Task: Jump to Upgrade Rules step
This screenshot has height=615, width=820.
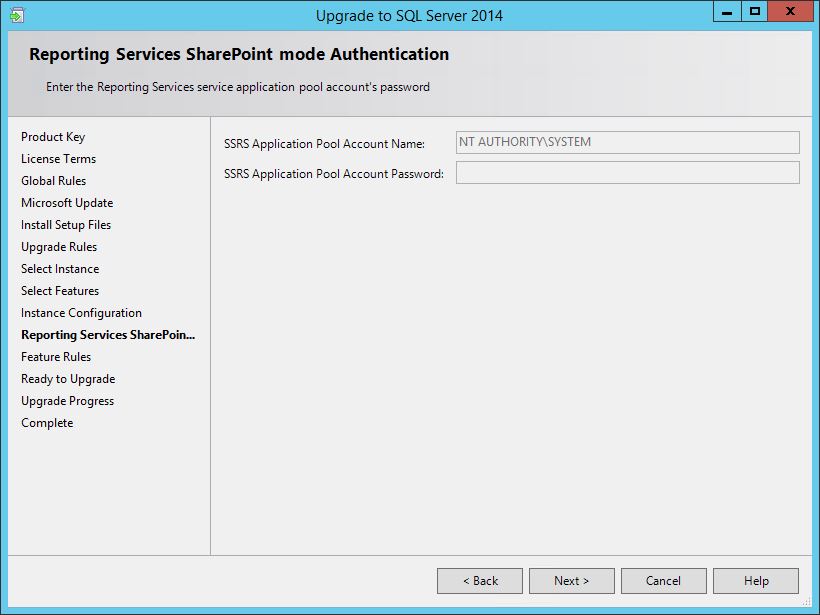Action: tap(59, 247)
